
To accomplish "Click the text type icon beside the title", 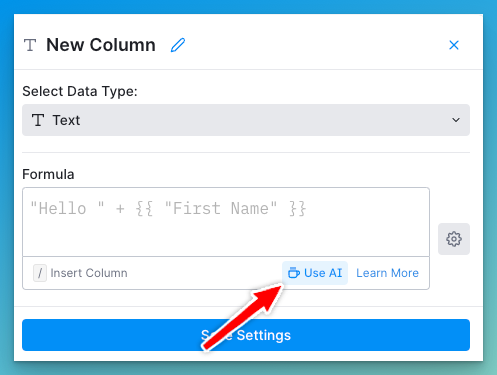I will 30,45.
